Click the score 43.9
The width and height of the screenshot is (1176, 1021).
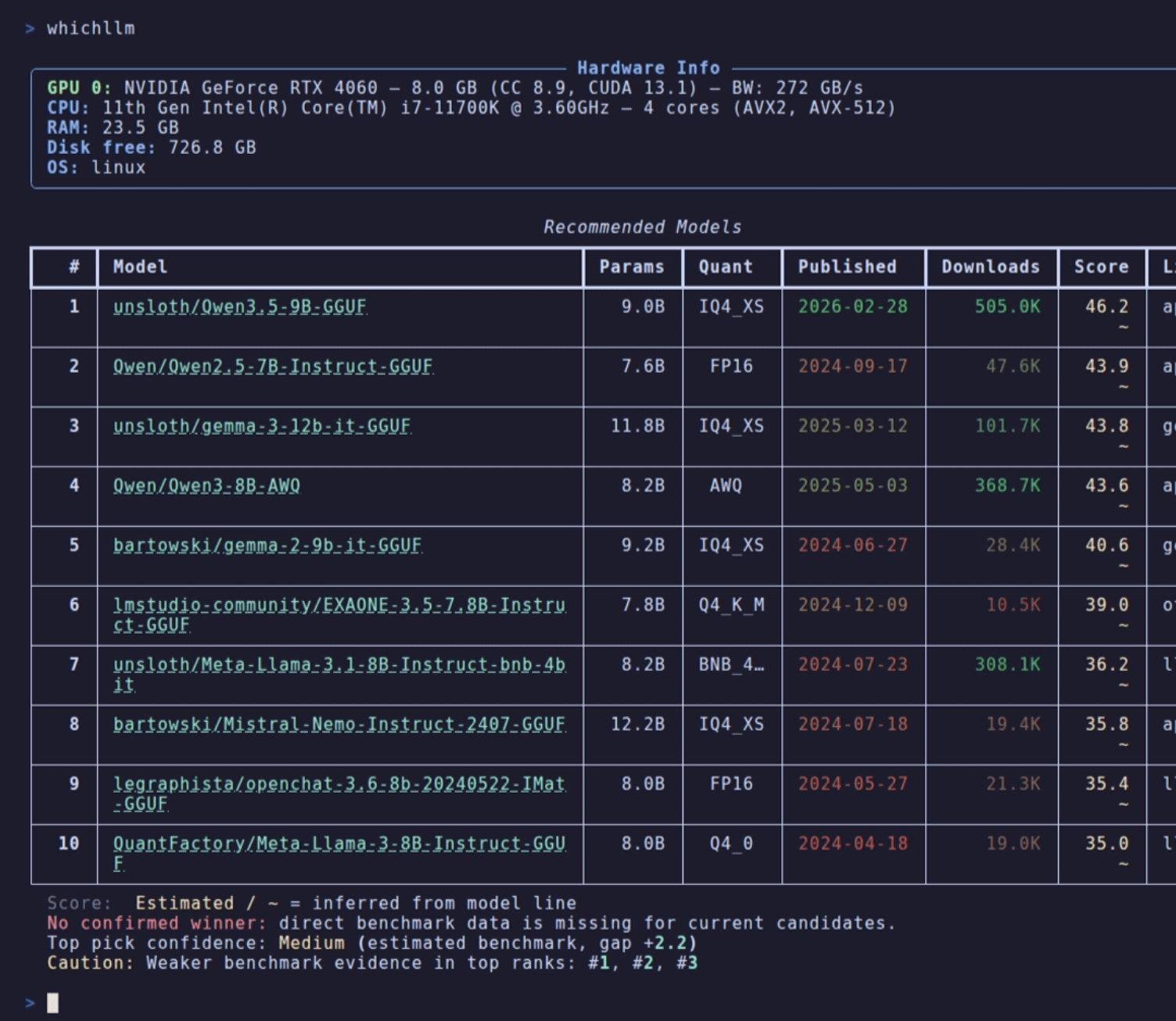pos(1107,366)
